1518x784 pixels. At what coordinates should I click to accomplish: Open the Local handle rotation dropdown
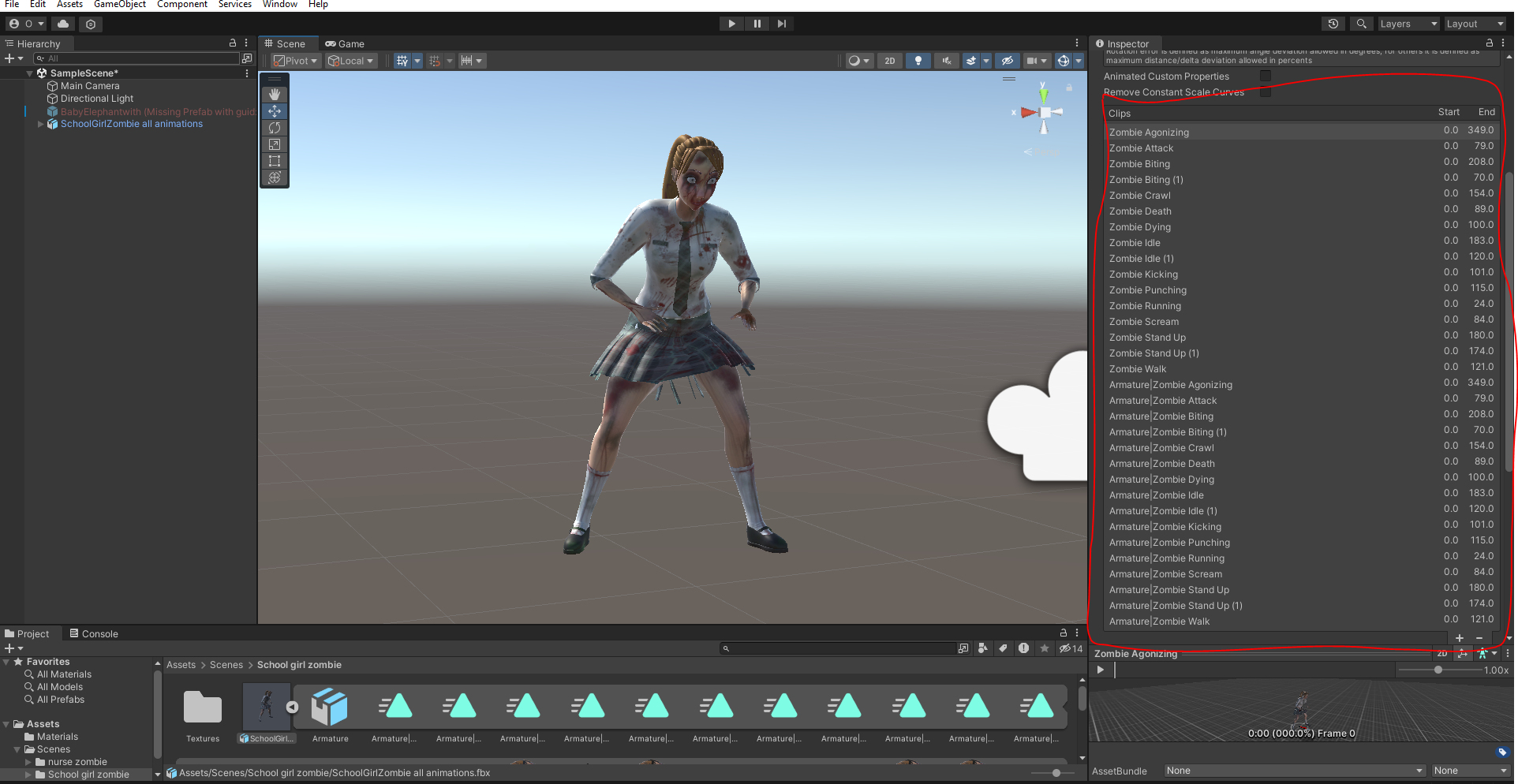(x=351, y=61)
